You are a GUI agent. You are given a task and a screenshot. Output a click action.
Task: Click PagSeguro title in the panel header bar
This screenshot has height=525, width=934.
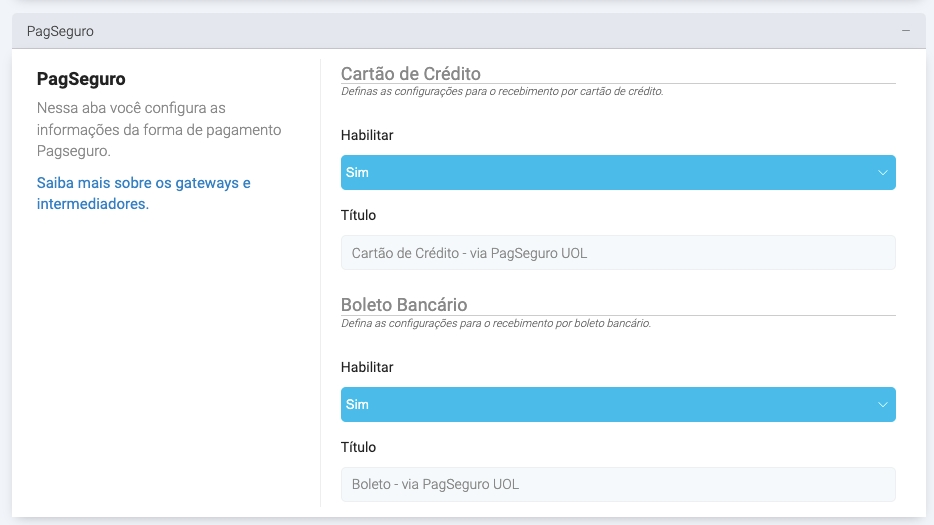pyautogui.click(x=60, y=31)
